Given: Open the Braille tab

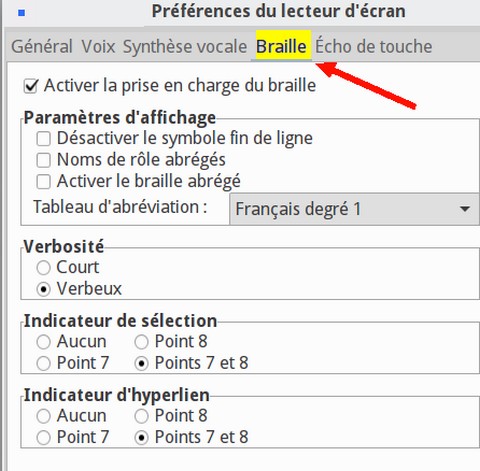Looking at the screenshot, I should click(x=281, y=46).
